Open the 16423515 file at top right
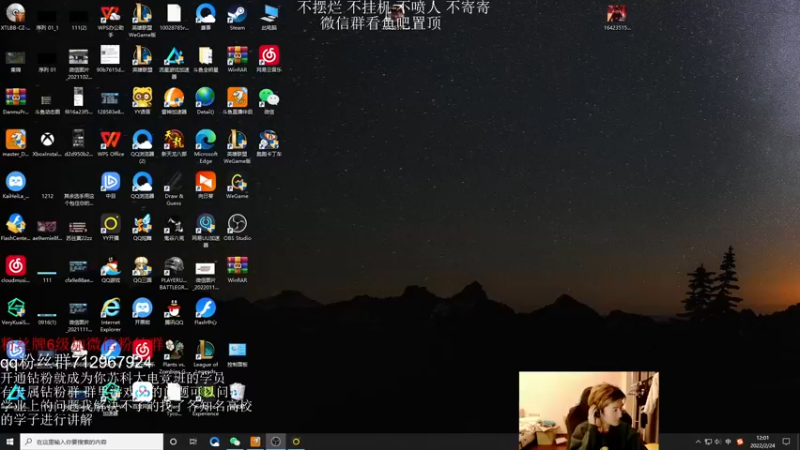Viewport: 800px width, 450px height. tap(616, 16)
